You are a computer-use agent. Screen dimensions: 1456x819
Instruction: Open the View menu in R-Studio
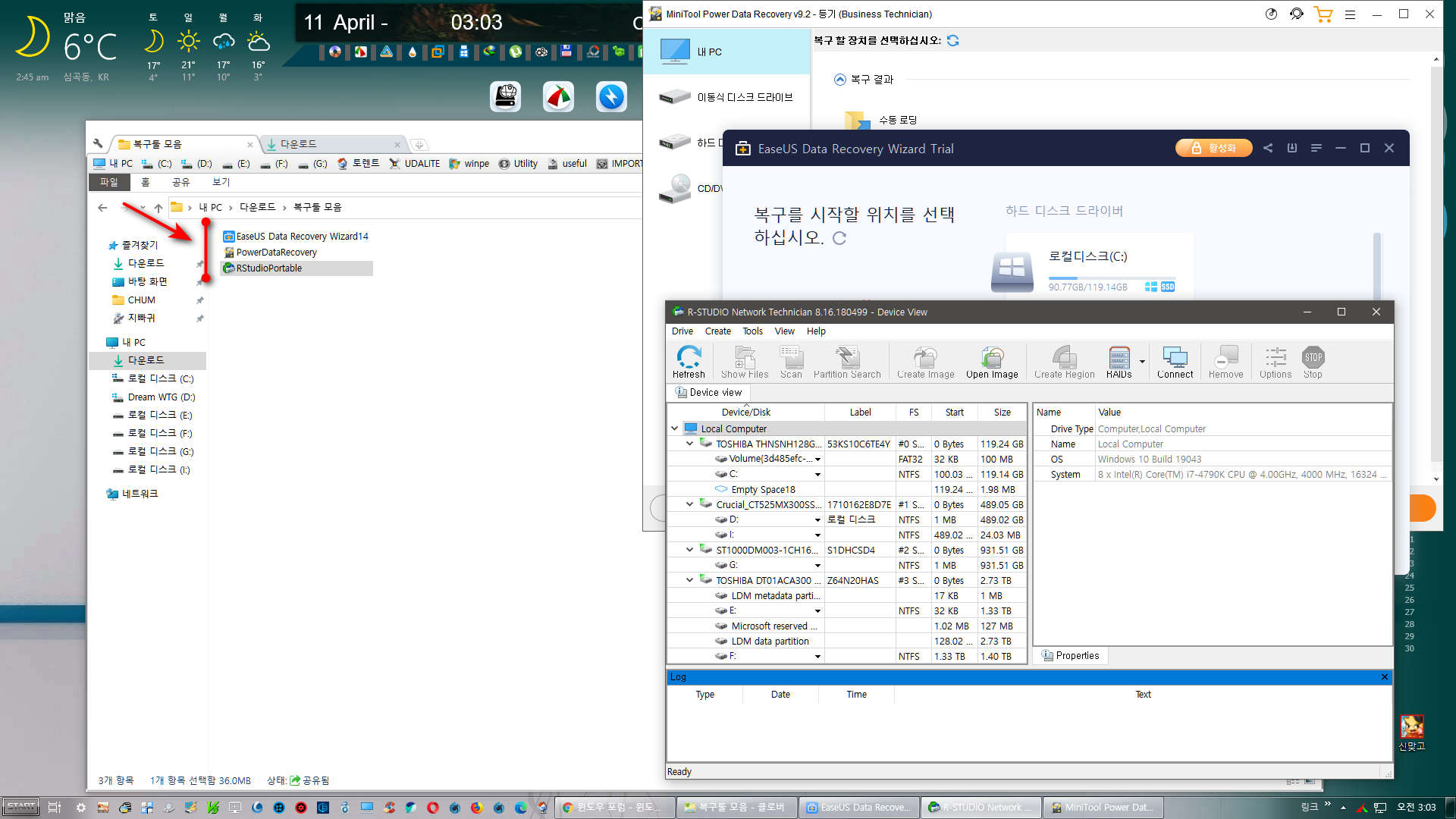point(784,331)
